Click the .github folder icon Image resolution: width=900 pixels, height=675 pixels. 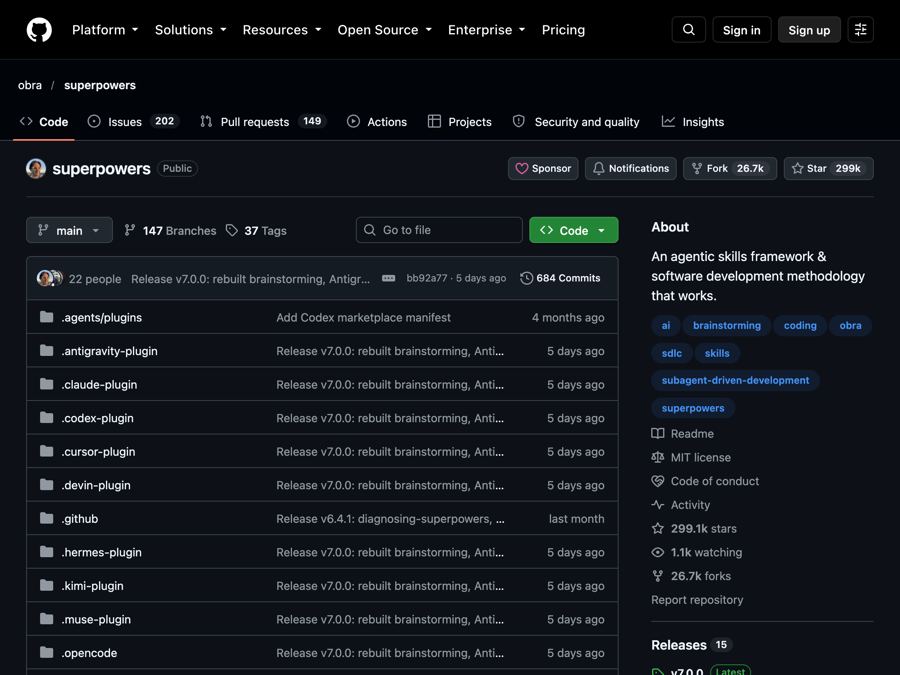pos(46,518)
